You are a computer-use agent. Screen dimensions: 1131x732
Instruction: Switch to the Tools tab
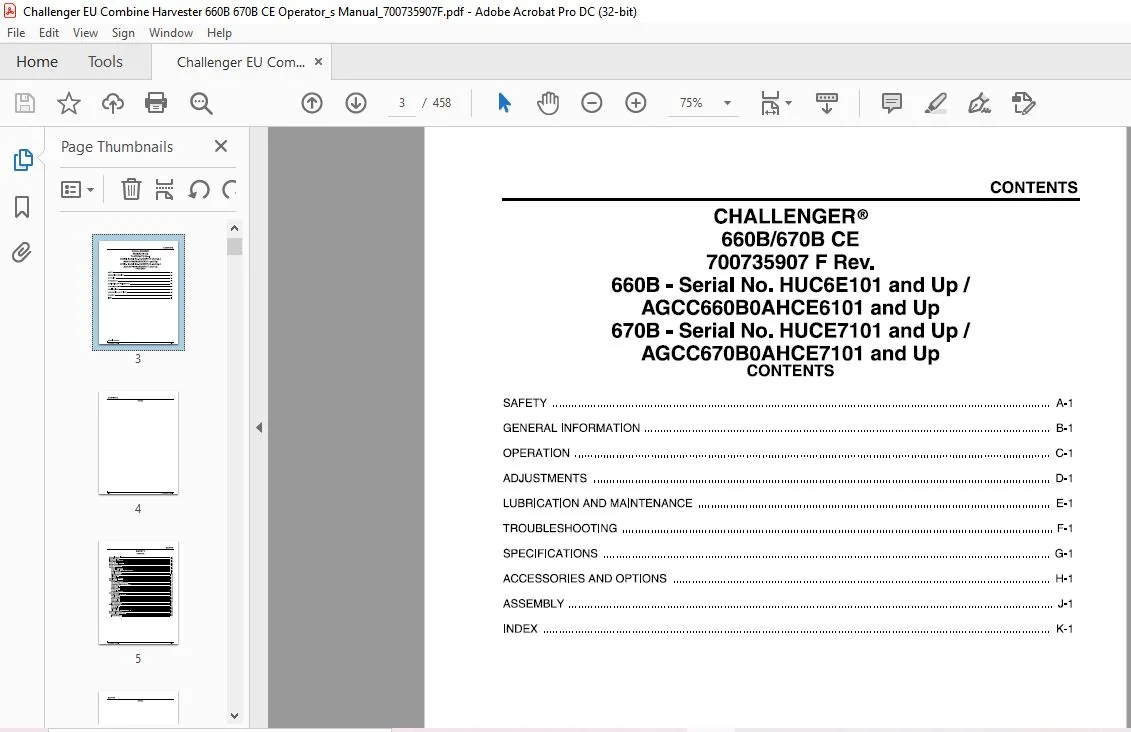tap(105, 62)
